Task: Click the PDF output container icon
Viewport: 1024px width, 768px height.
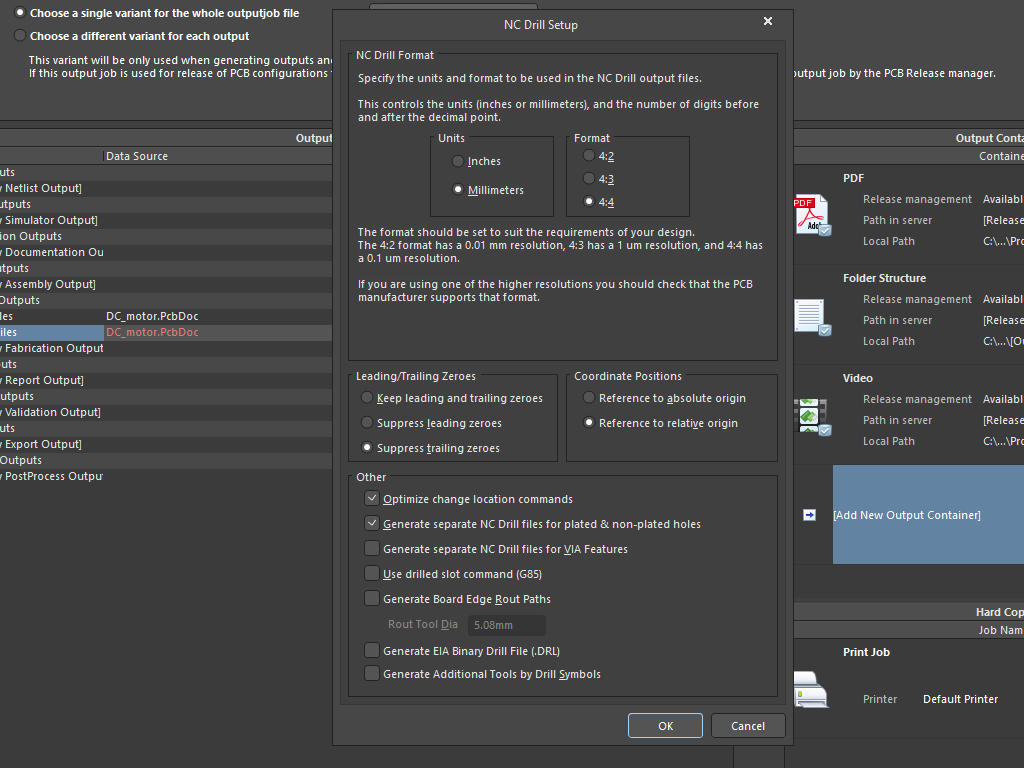Action: (x=812, y=216)
